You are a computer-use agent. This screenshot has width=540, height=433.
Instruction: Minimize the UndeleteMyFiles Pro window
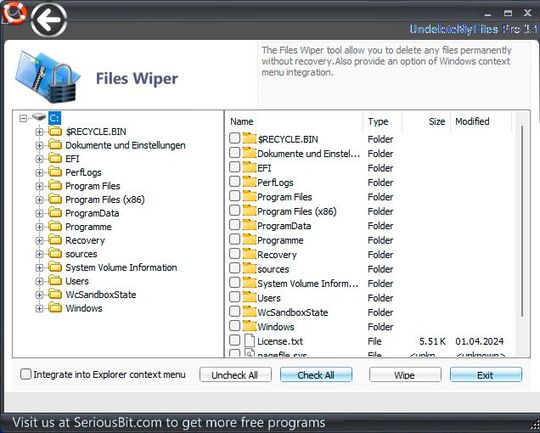click(x=488, y=13)
